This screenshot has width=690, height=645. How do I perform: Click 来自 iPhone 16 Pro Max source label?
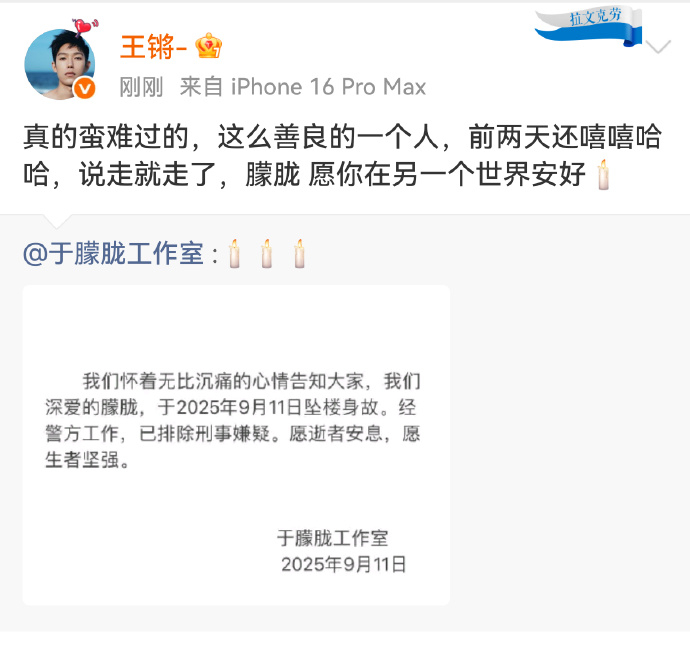pyautogui.click(x=303, y=87)
